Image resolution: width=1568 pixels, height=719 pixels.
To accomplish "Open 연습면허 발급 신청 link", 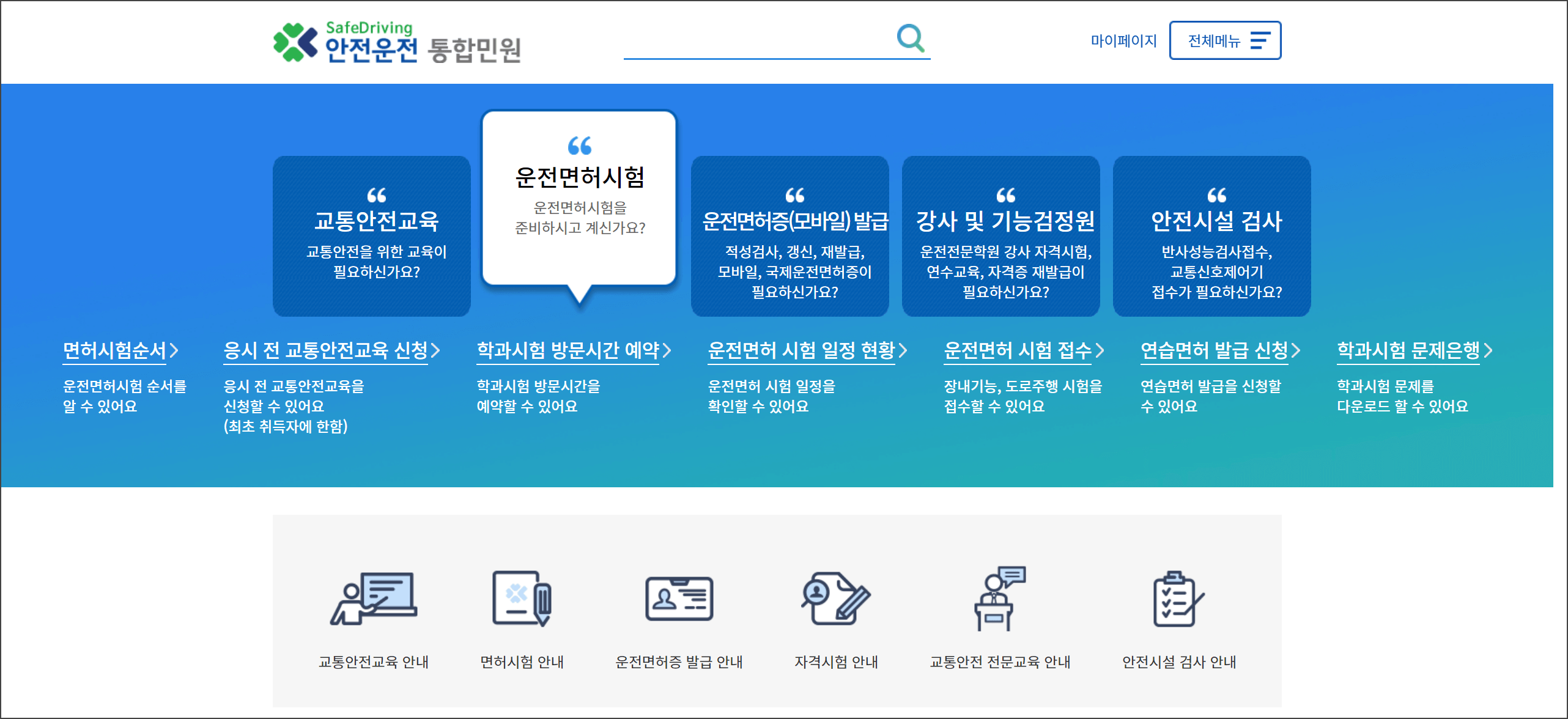I will point(1215,350).
